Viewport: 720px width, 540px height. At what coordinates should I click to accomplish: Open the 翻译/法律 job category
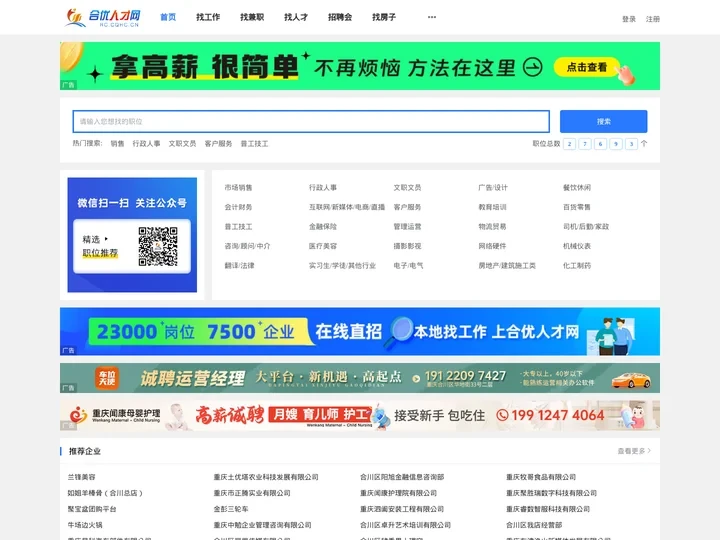(239, 265)
